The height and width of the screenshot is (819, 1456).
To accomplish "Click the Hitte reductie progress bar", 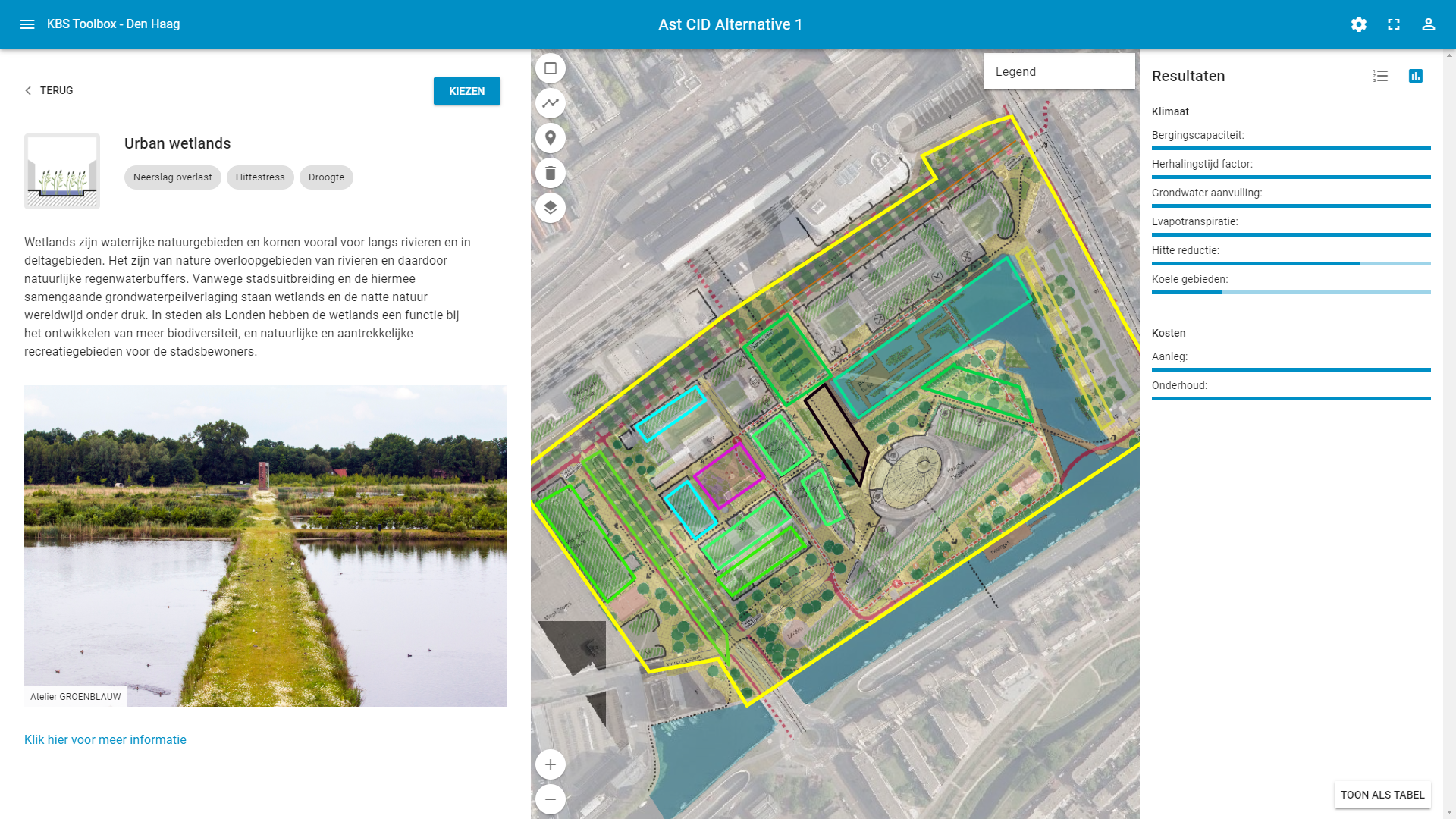I will click(x=1291, y=264).
